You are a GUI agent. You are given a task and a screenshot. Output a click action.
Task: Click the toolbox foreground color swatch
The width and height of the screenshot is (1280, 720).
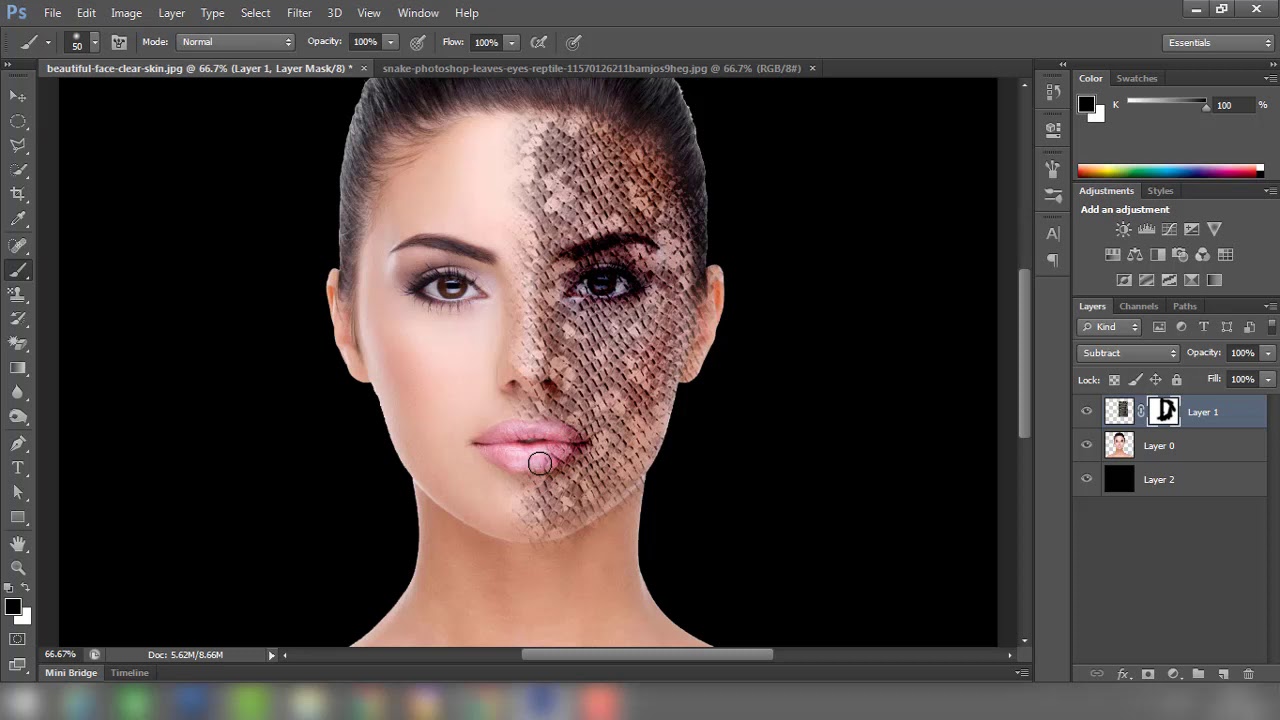tap(13, 607)
